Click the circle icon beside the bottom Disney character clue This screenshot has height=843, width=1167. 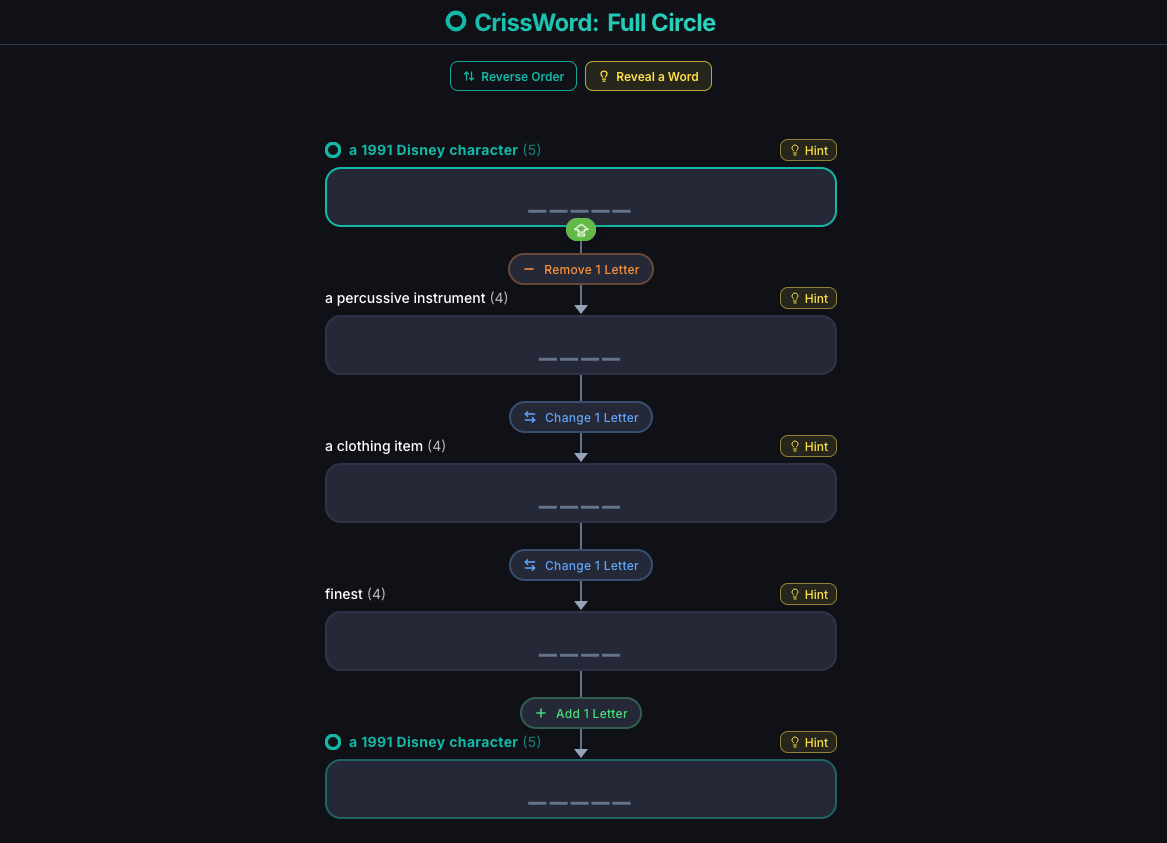[x=332, y=742]
